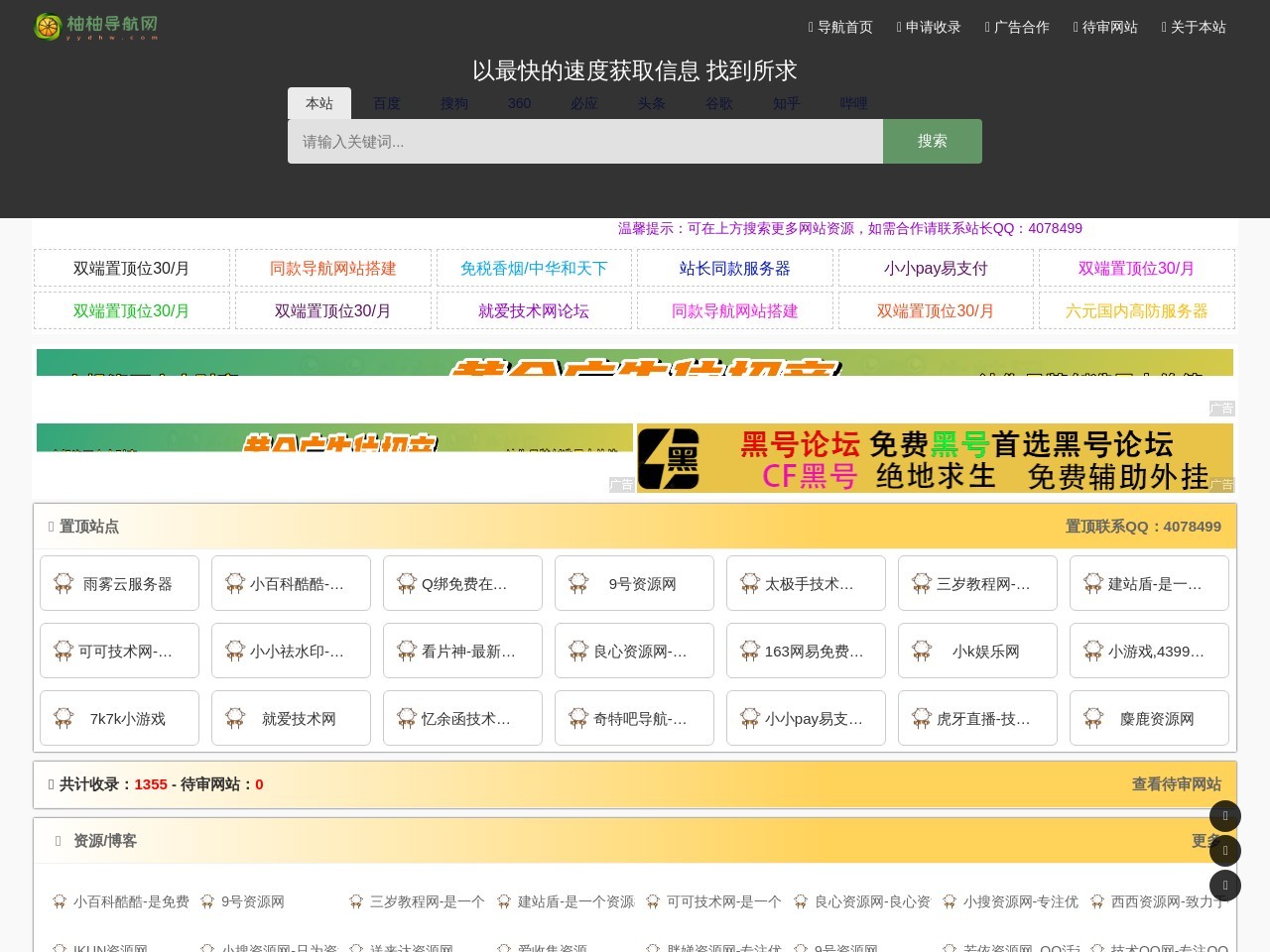The width and height of the screenshot is (1270, 952).
Task: Click the 柚柚导航网 lemon logo icon
Action: pyautogui.click(x=48, y=27)
